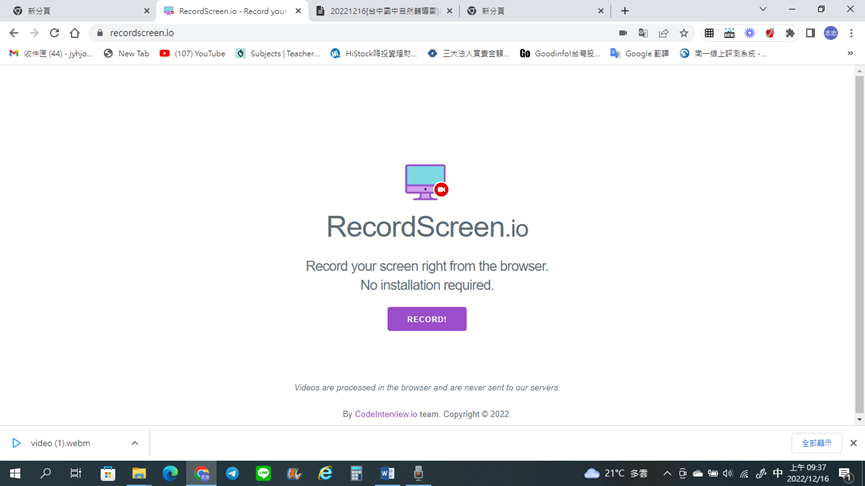Click the RecordScreen monitor logo
The width and height of the screenshot is (865, 486).
tap(426, 182)
